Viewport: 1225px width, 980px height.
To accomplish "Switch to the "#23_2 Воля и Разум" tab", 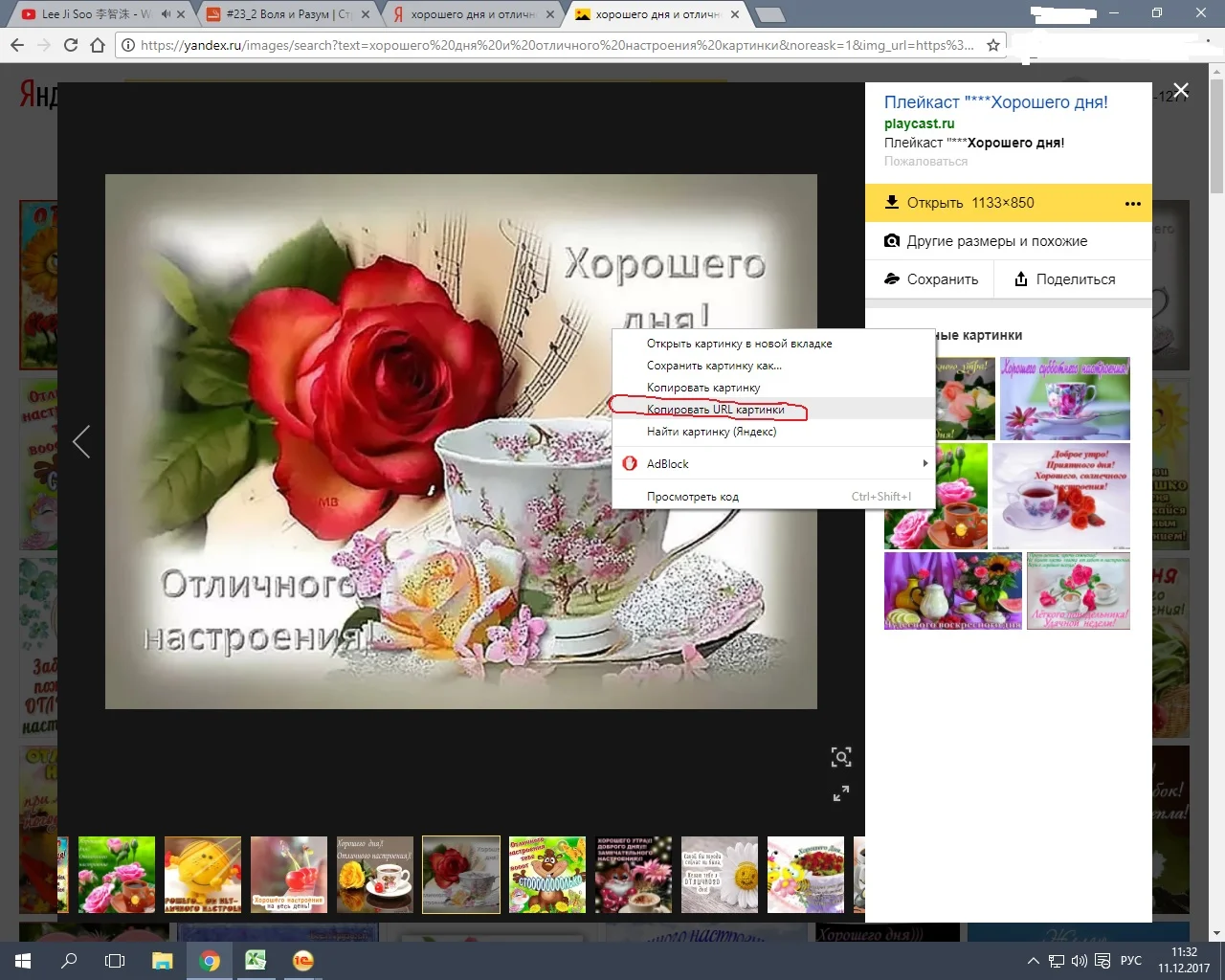I will tap(268, 14).
